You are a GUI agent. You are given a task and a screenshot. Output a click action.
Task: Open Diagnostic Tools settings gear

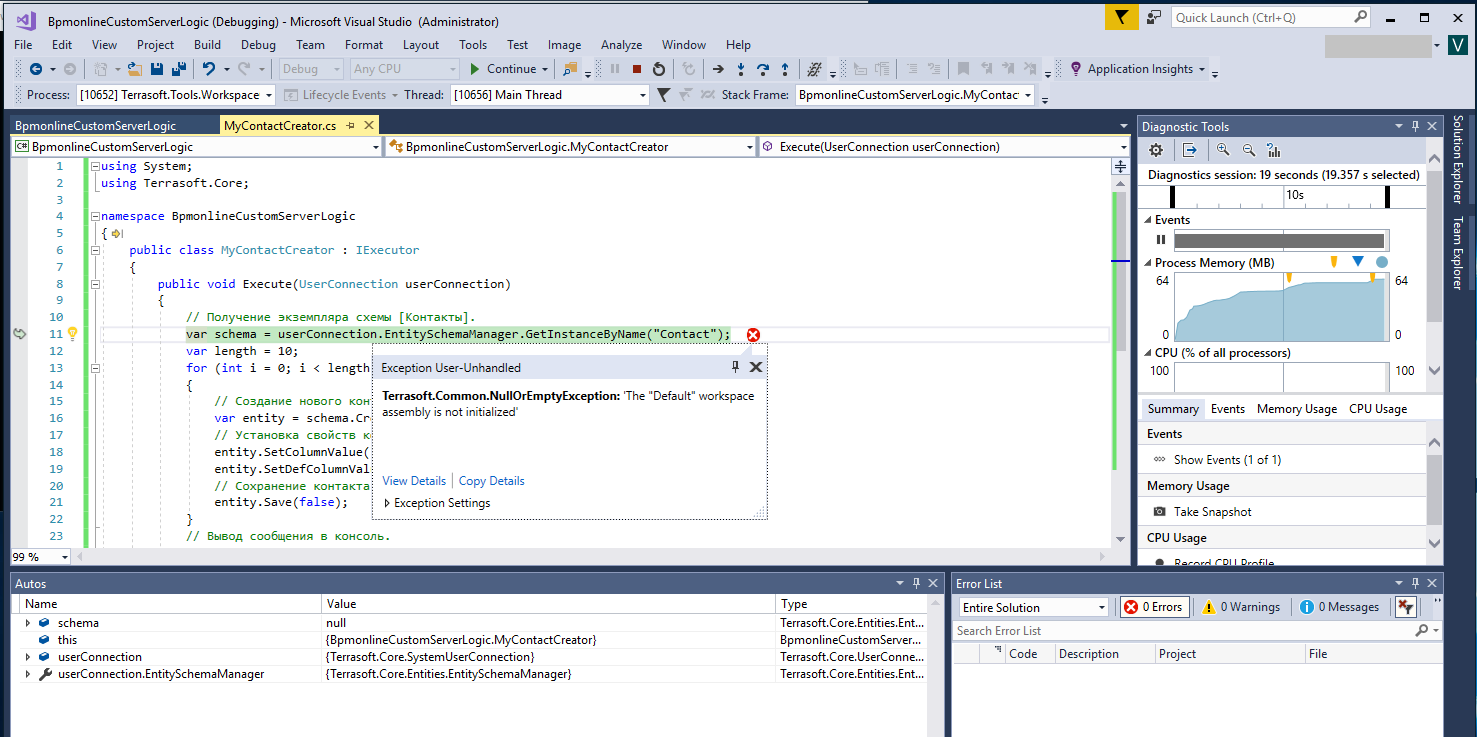pos(1156,150)
